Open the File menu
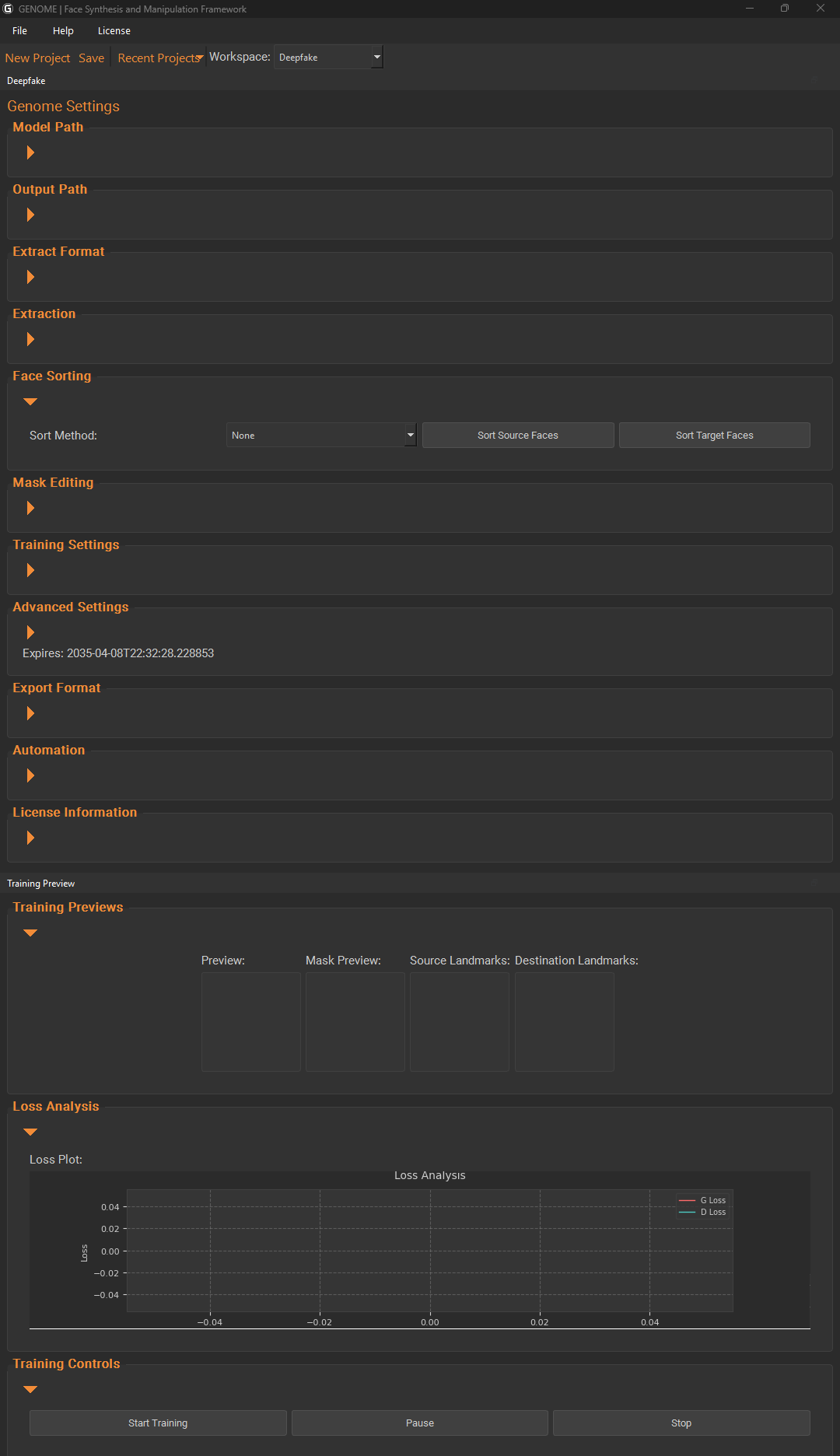 coord(20,31)
